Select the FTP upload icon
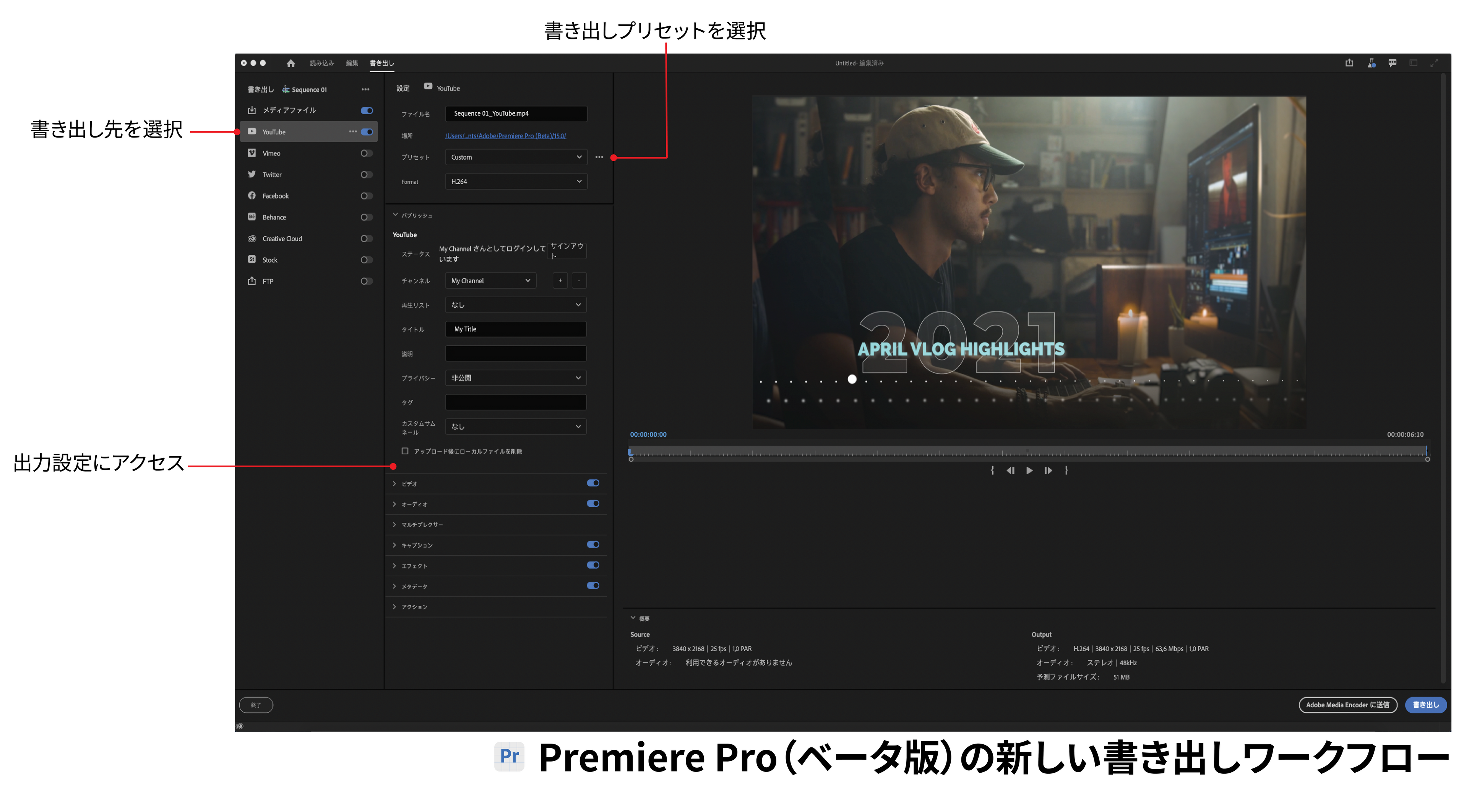Image resolution: width=1469 pixels, height=812 pixels. coord(252,280)
